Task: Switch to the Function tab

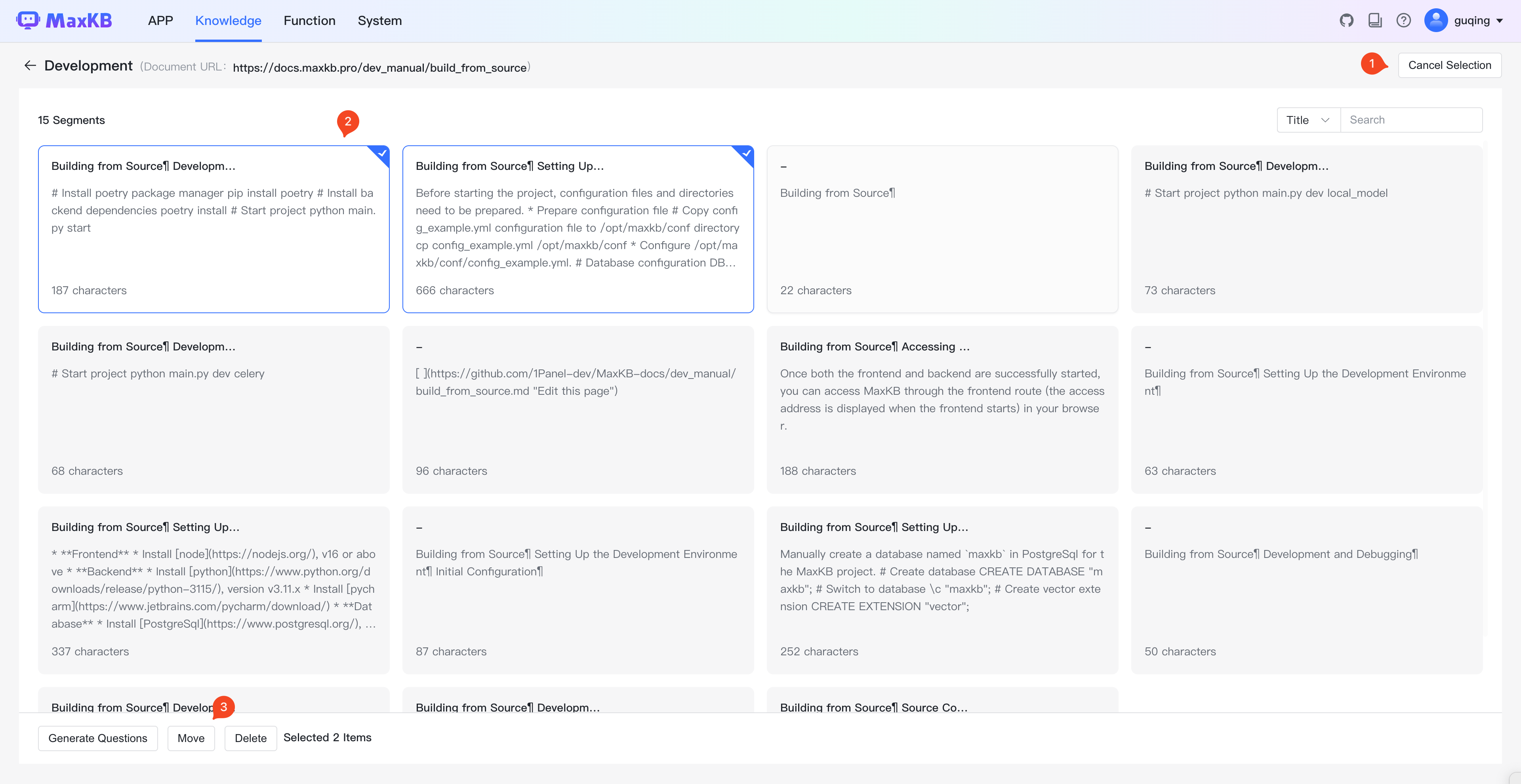Action: 309,21
